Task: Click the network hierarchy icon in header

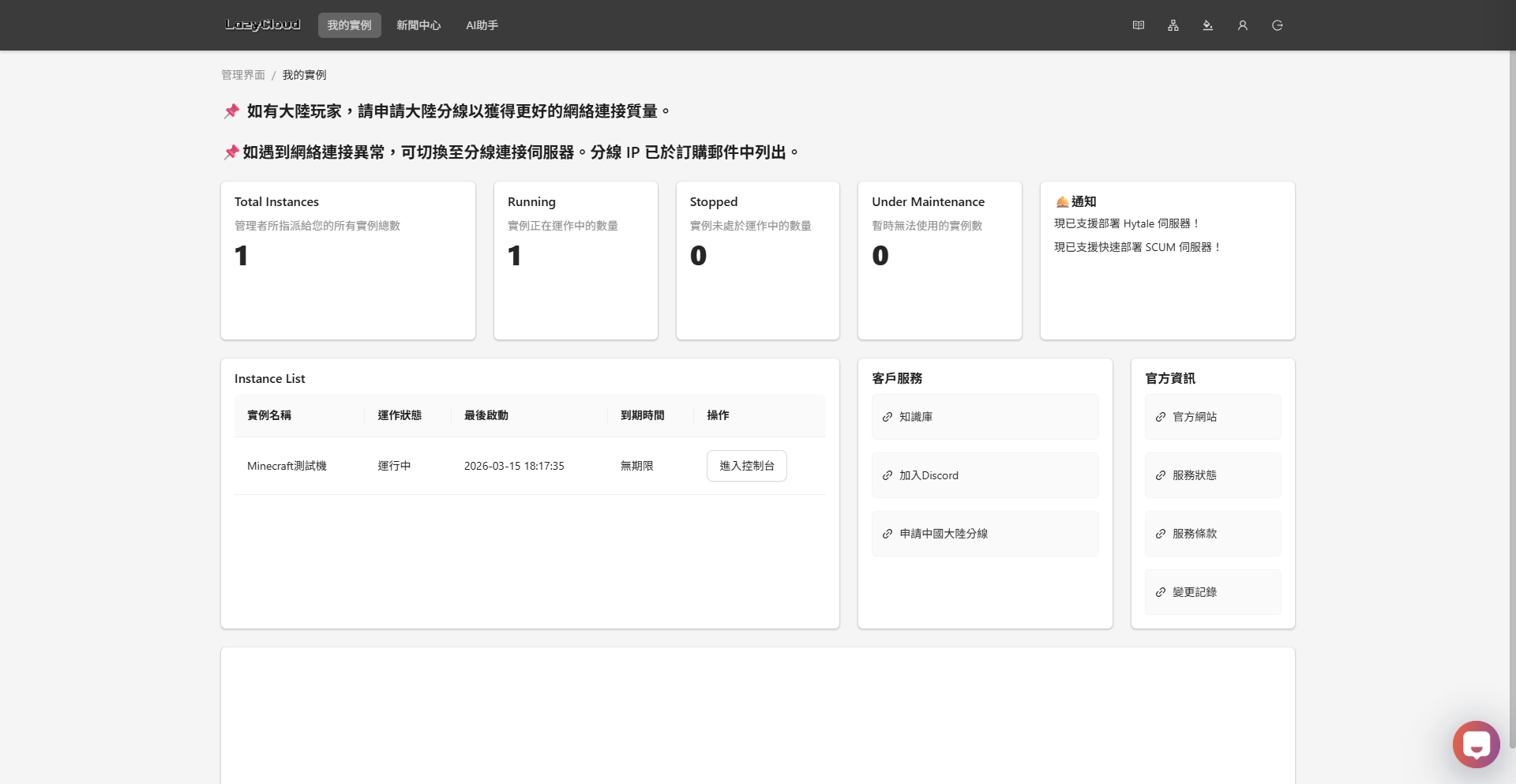Action: pos(1173,25)
